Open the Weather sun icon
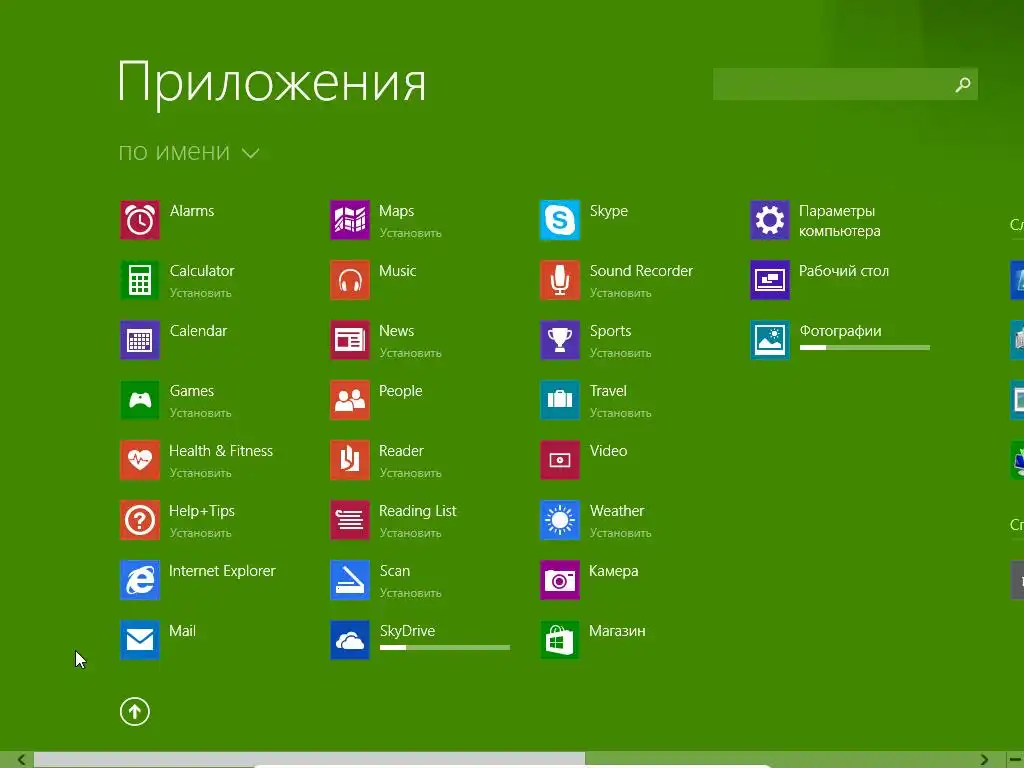The image size is (1024, 768). [560, 520]
